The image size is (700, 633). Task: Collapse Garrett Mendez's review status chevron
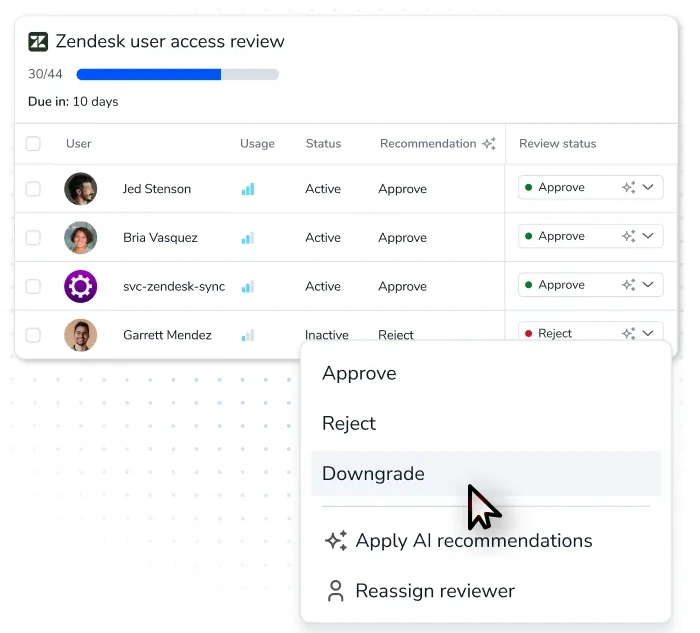648,333
